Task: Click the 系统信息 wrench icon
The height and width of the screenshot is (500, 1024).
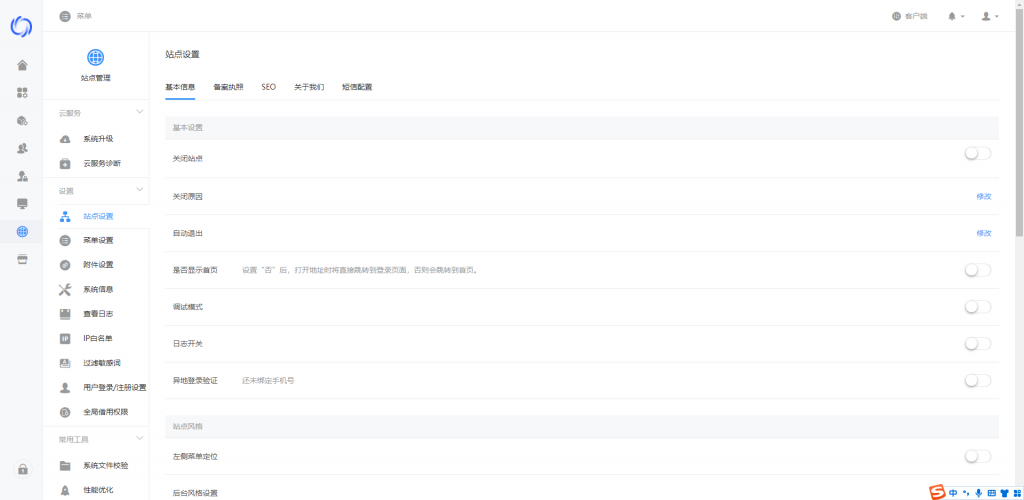Action: [65, 289]
